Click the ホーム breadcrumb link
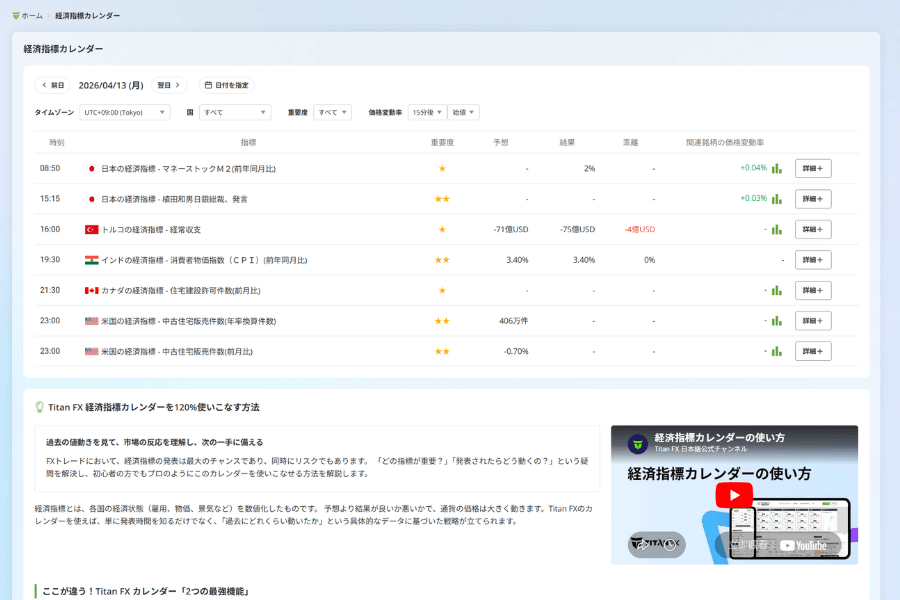The image size is (900, 600). point(32,15)
